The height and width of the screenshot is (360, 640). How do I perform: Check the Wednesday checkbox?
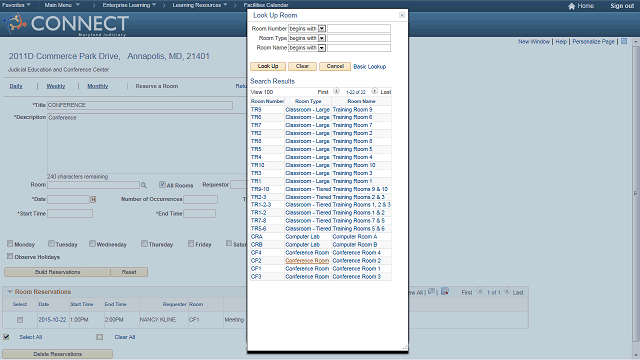coord(92,244)
